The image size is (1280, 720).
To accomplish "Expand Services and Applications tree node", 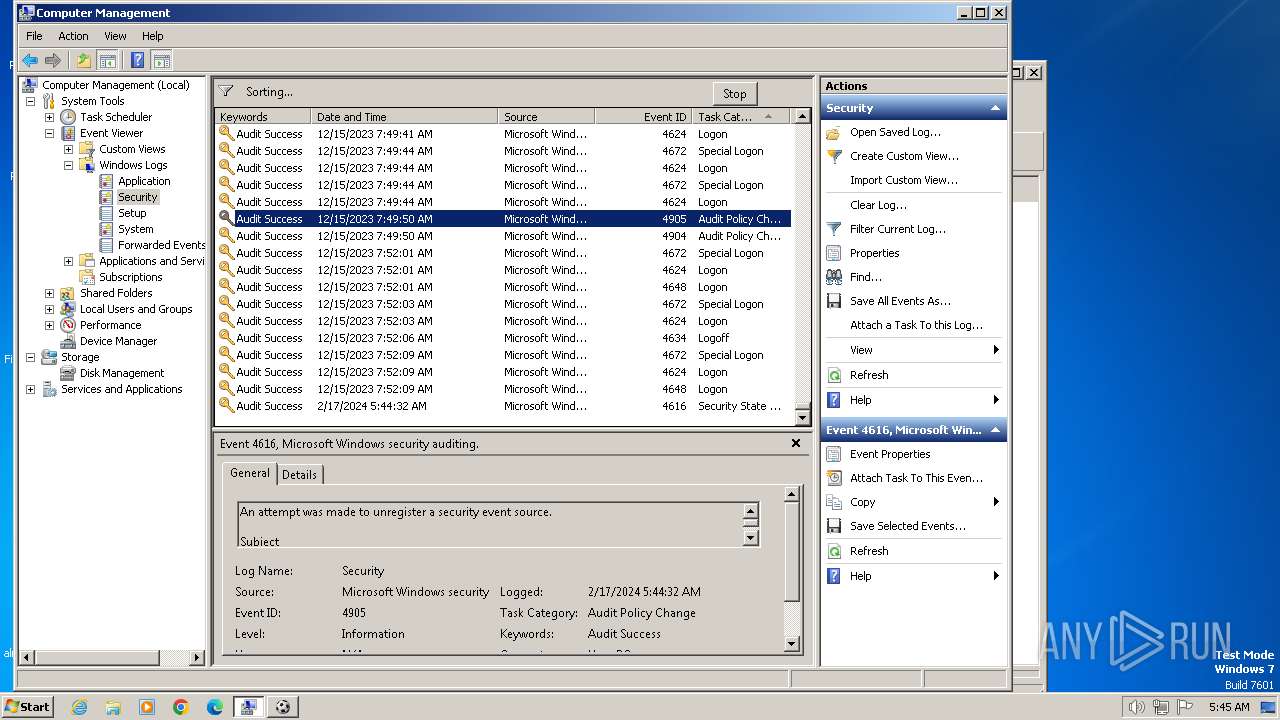I will 30,389.
